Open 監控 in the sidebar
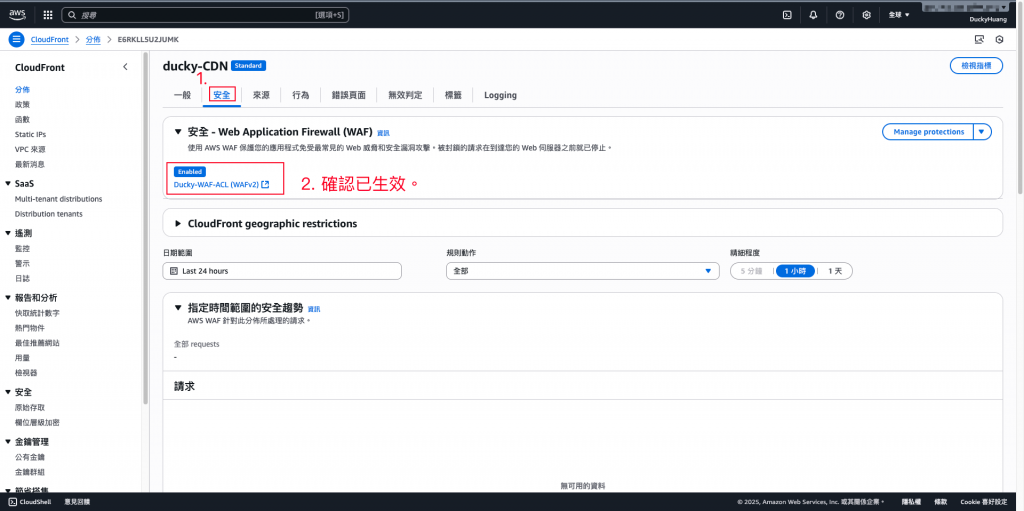The height and width of the screenshot is (511, 1024). point(22,248)
